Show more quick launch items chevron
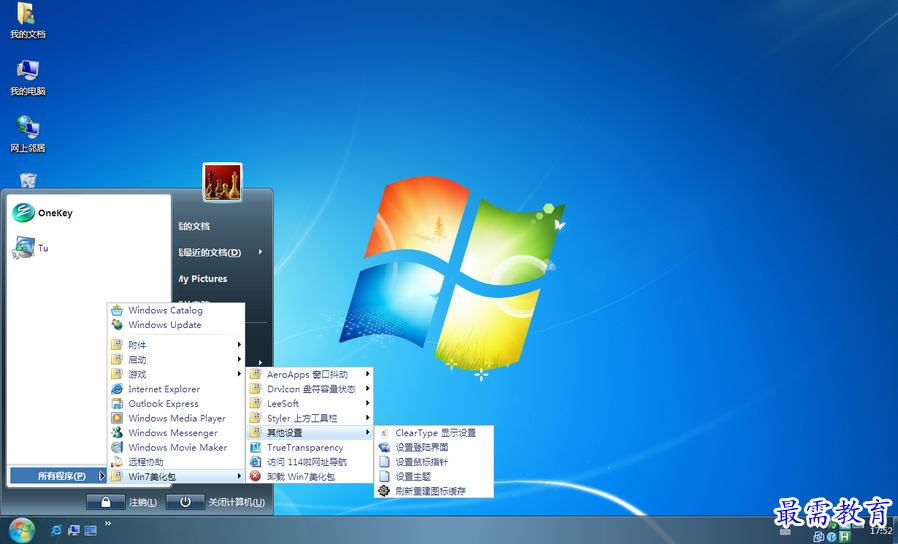Image resolution: width=898 pixels, height=544 pixels. pyautogui.click(x=108, y=523)
